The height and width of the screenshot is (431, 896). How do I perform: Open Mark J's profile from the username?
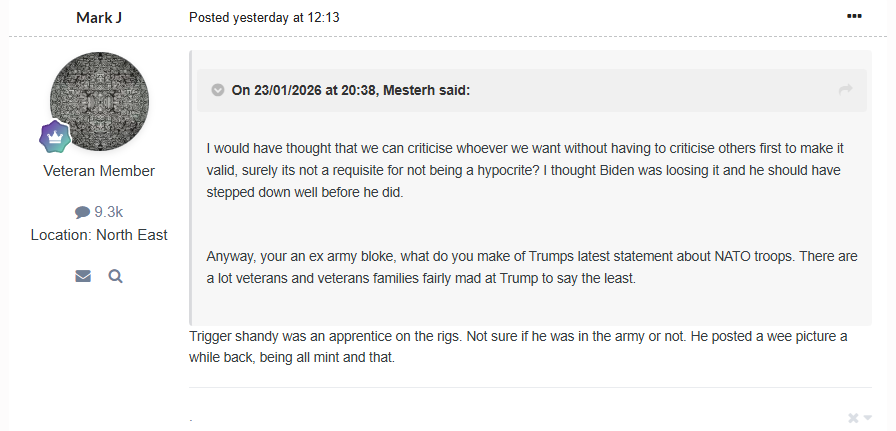click(99, 17)
